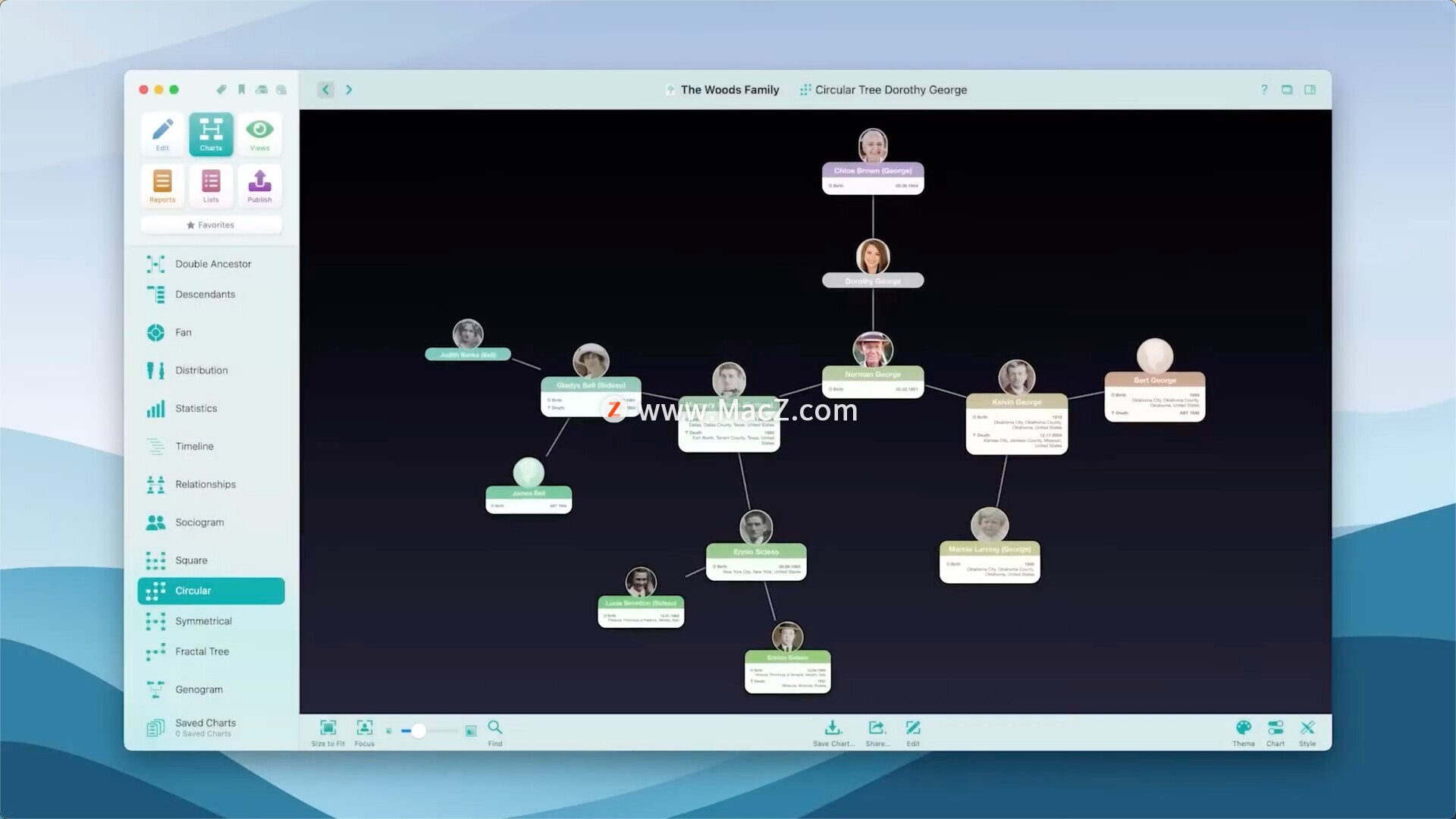Click the small zoom-out icon
The image size is (1456, 819).
click(x=389, y=731)
